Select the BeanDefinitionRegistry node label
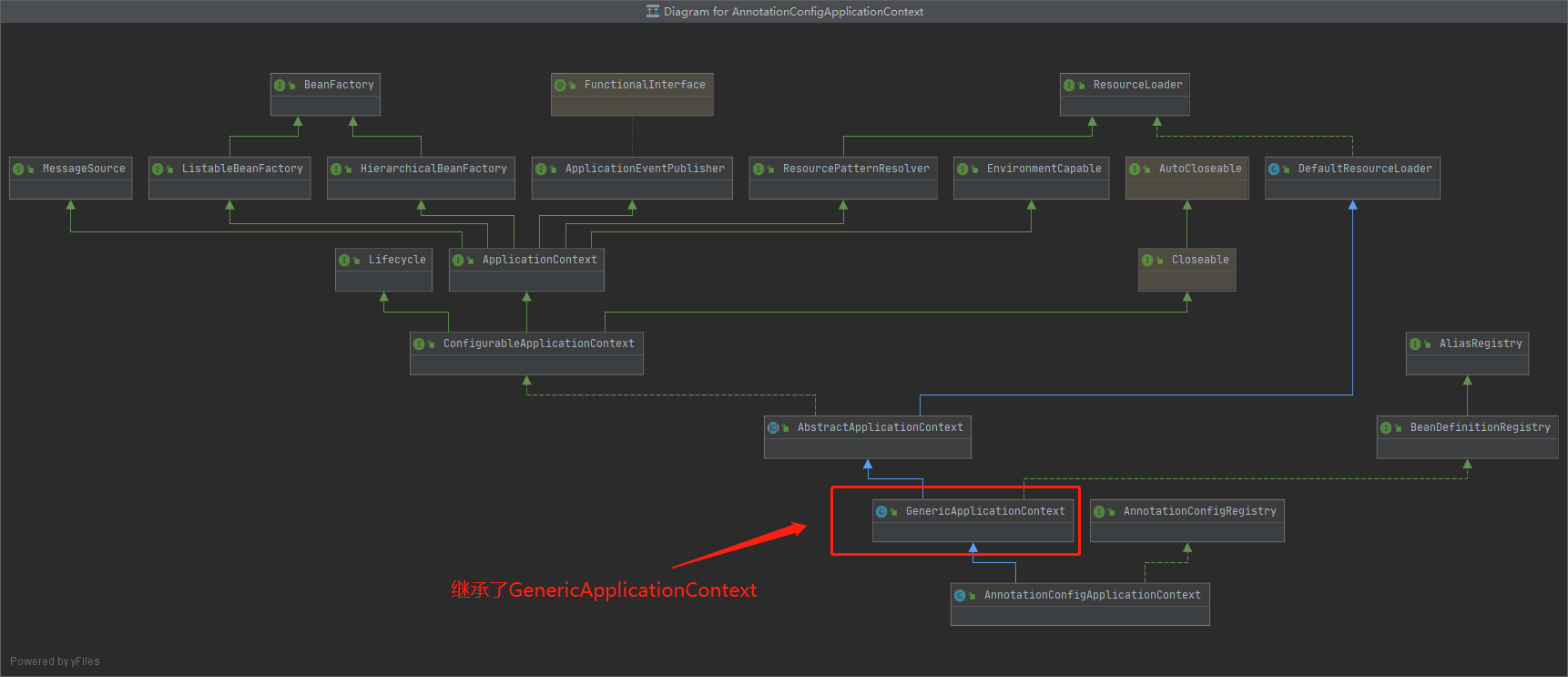The width and height of the screenshot is (1568, 677). point(1481,427)
